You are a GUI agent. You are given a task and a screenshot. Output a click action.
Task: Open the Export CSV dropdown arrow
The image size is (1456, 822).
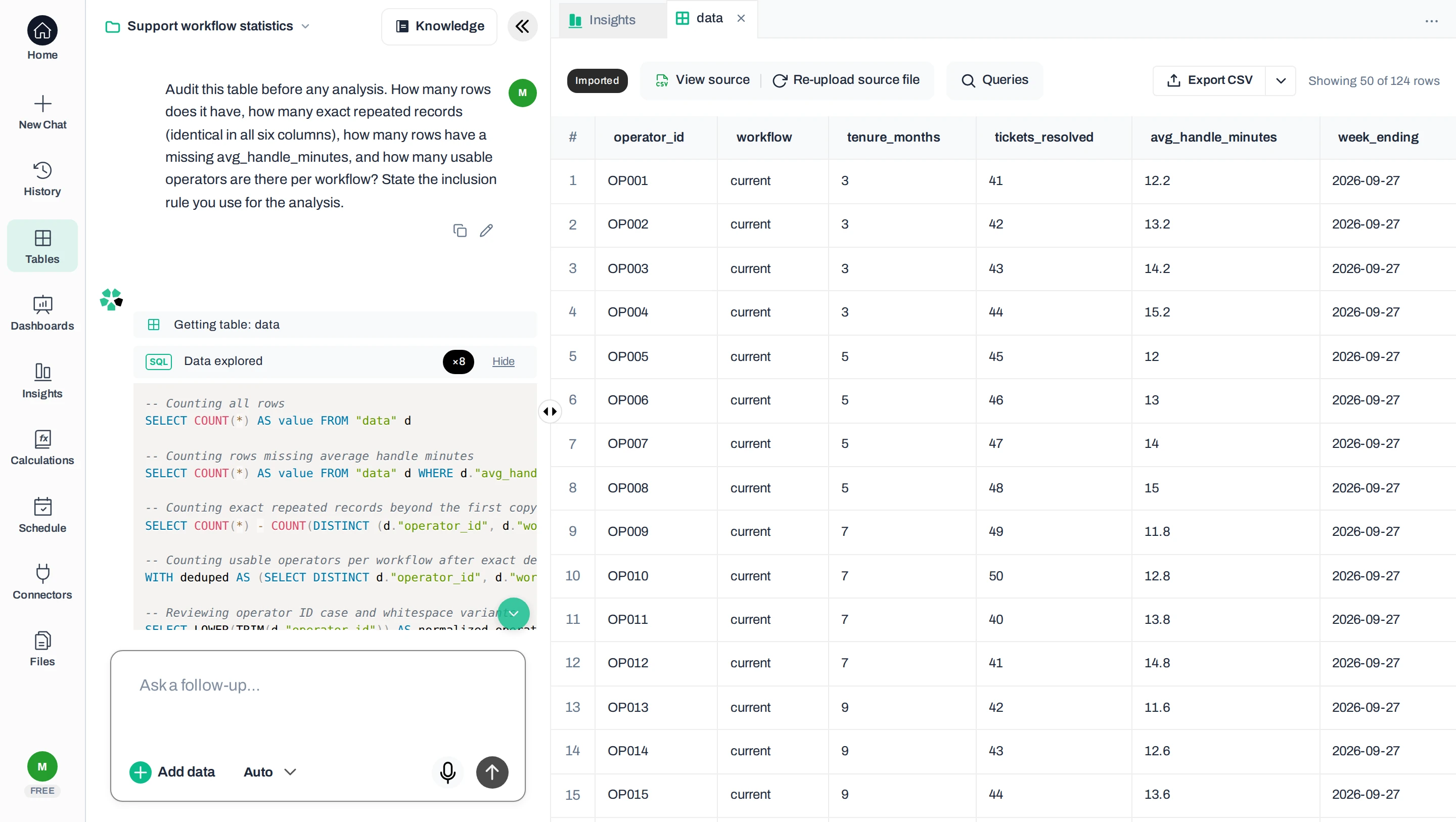(x=1281, y=80)
